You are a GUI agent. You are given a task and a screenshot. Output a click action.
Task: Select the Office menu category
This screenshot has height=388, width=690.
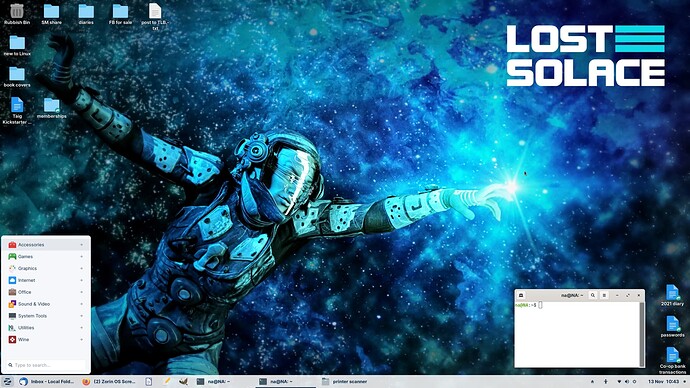coord(46,292)
